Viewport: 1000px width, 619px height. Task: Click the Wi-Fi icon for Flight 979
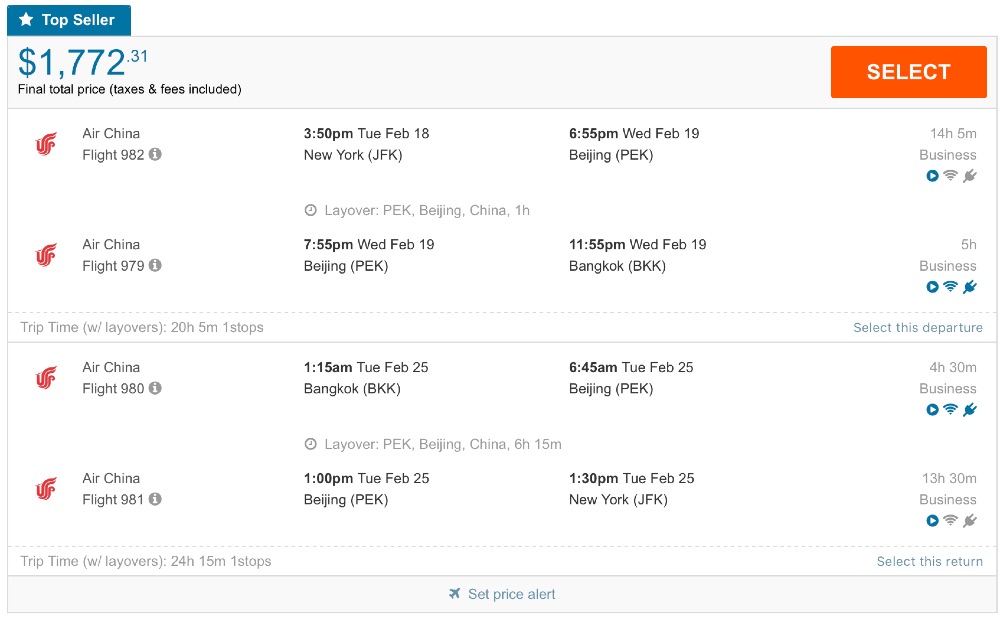click(x=950, y=287)
